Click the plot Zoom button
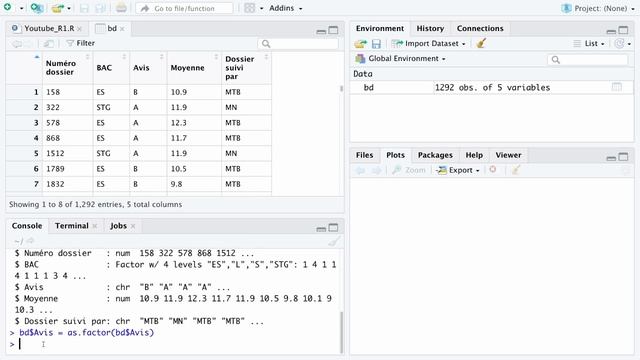The width and height of the screenshot is (640, 360). (409, 170)
